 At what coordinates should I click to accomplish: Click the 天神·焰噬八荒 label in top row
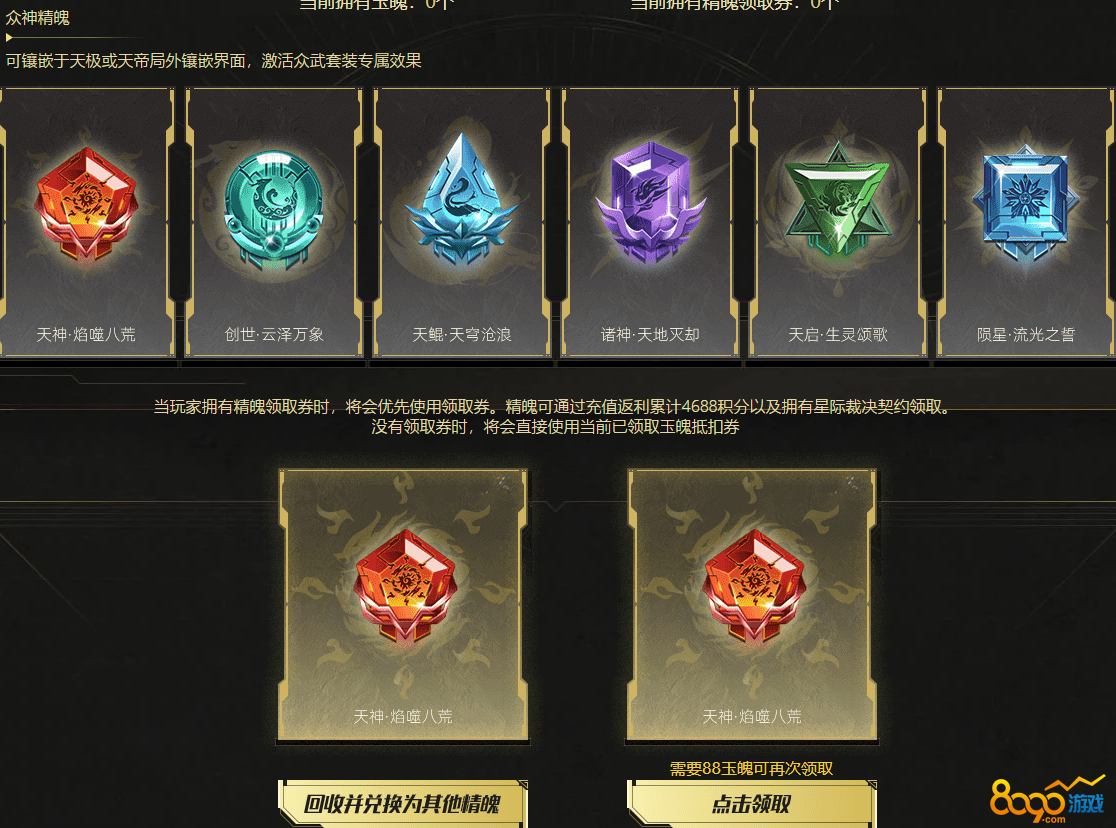(86, 335)
